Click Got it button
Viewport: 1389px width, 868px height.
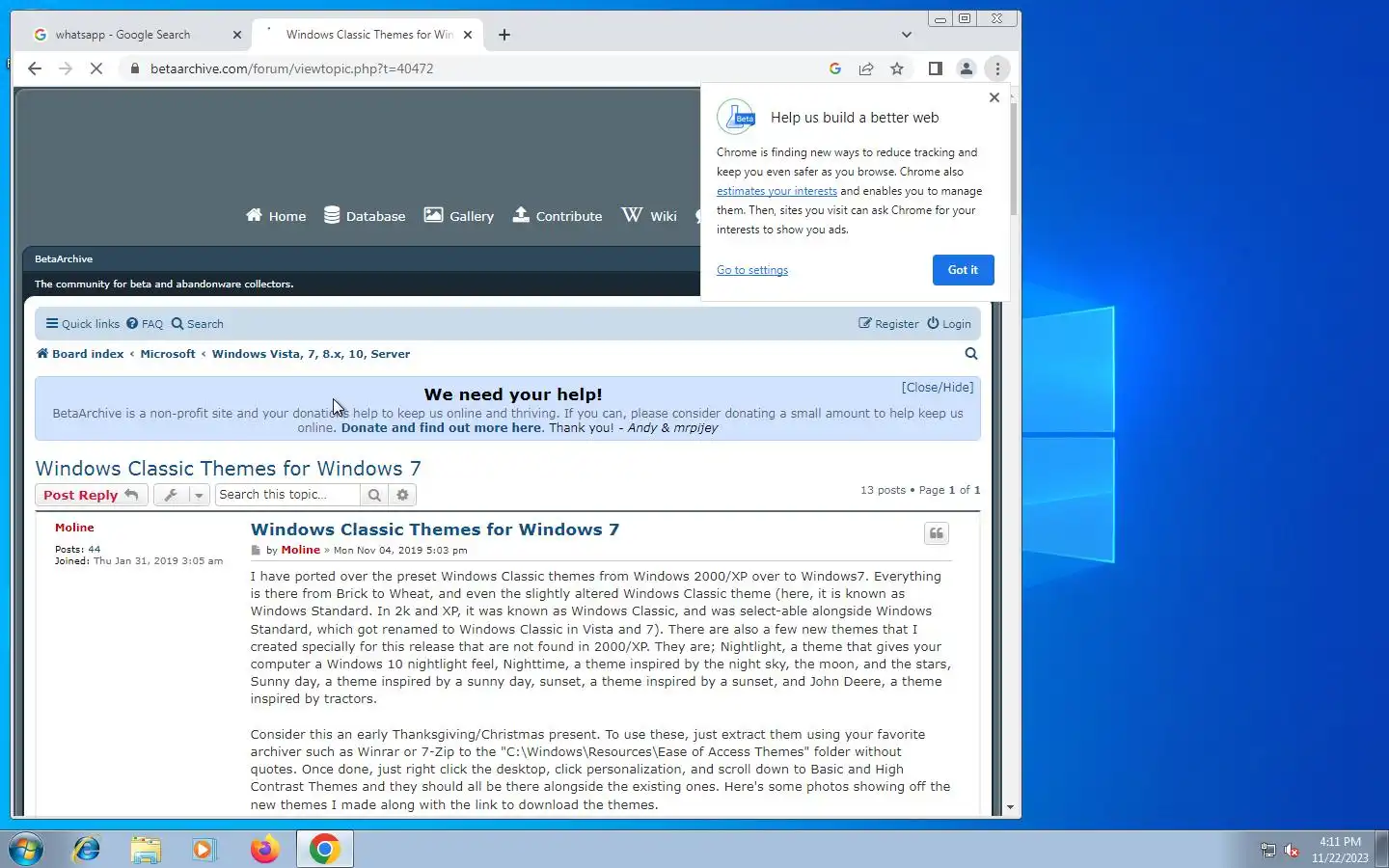pyautogui.click(x=963, y=270)
